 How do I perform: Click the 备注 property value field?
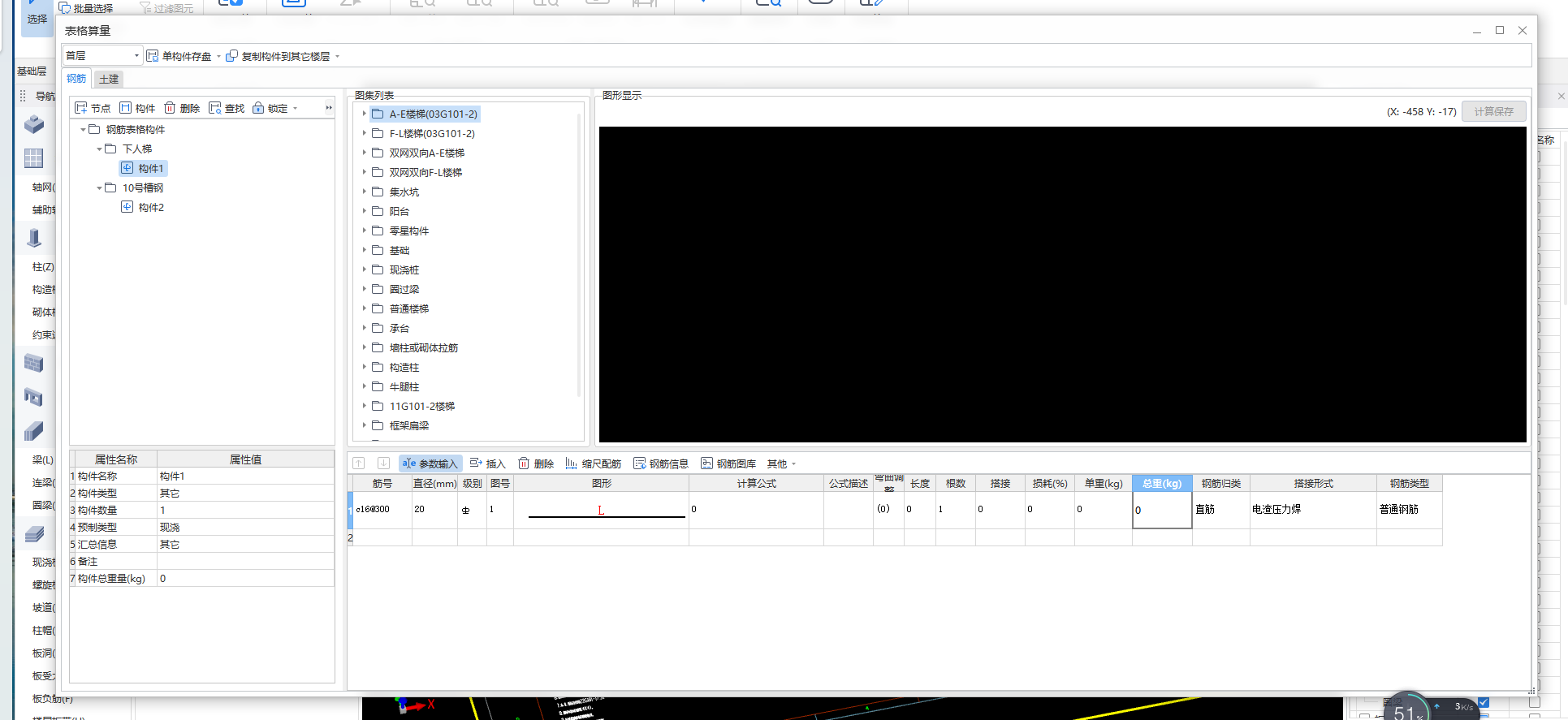point(245,562)
